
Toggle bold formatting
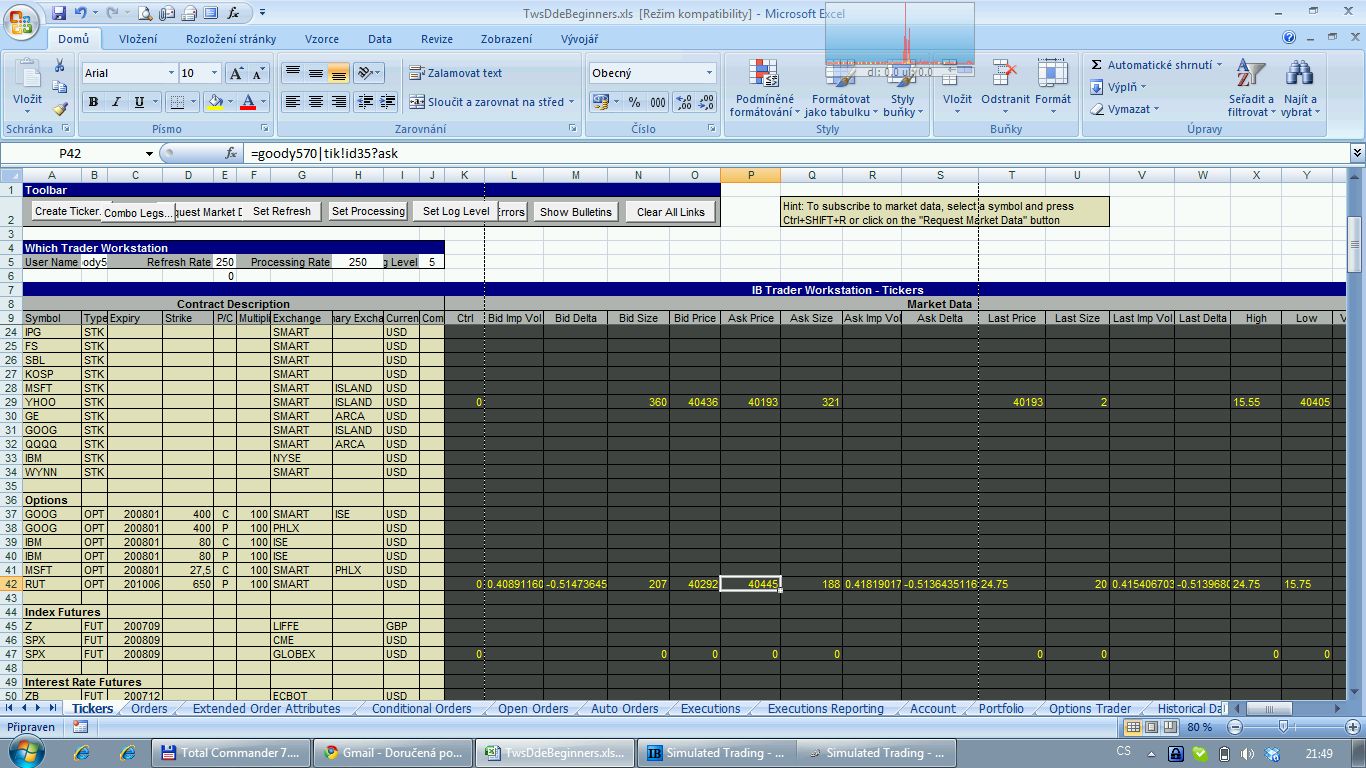(x=93, y=102)
